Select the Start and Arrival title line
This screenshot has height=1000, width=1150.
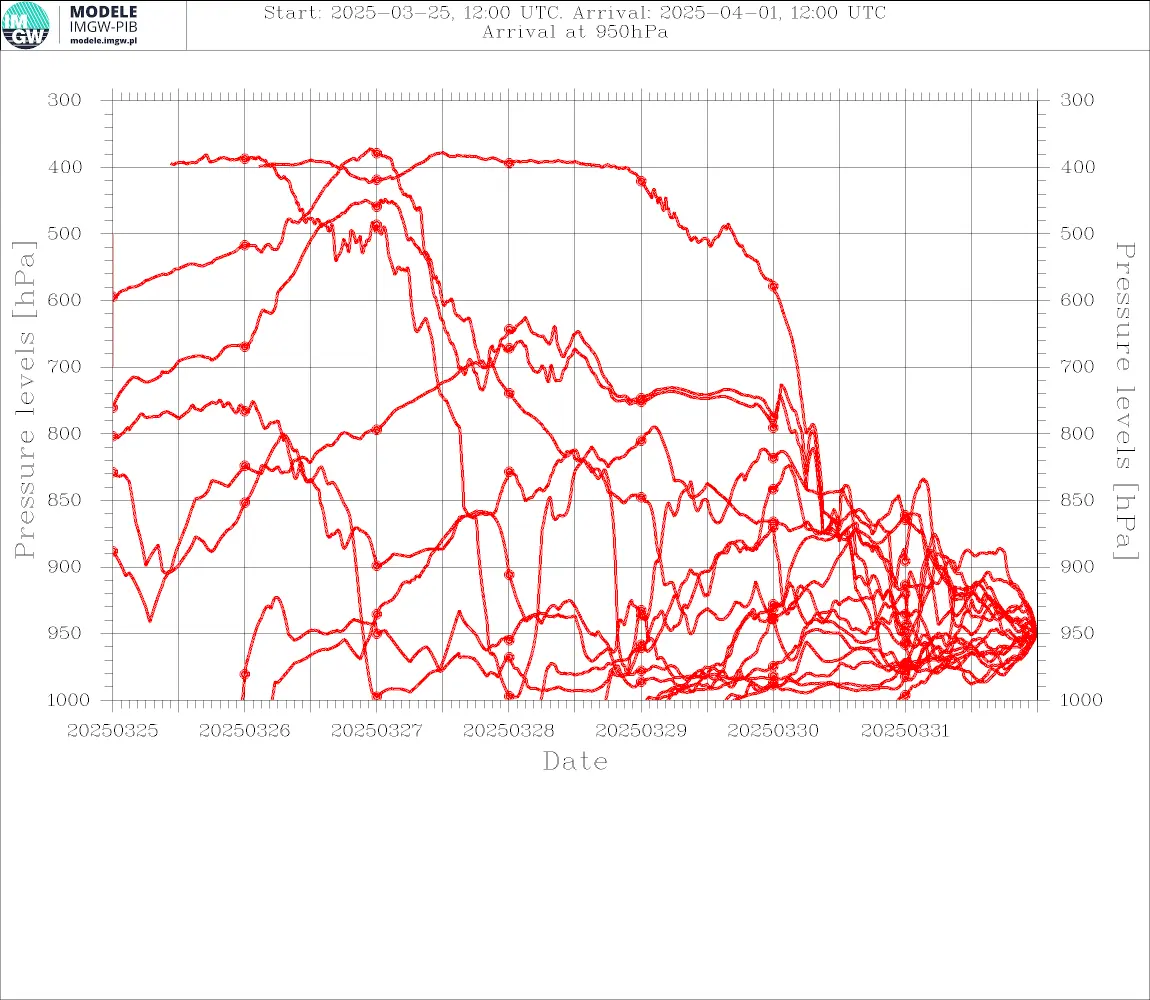coord(575,12)
